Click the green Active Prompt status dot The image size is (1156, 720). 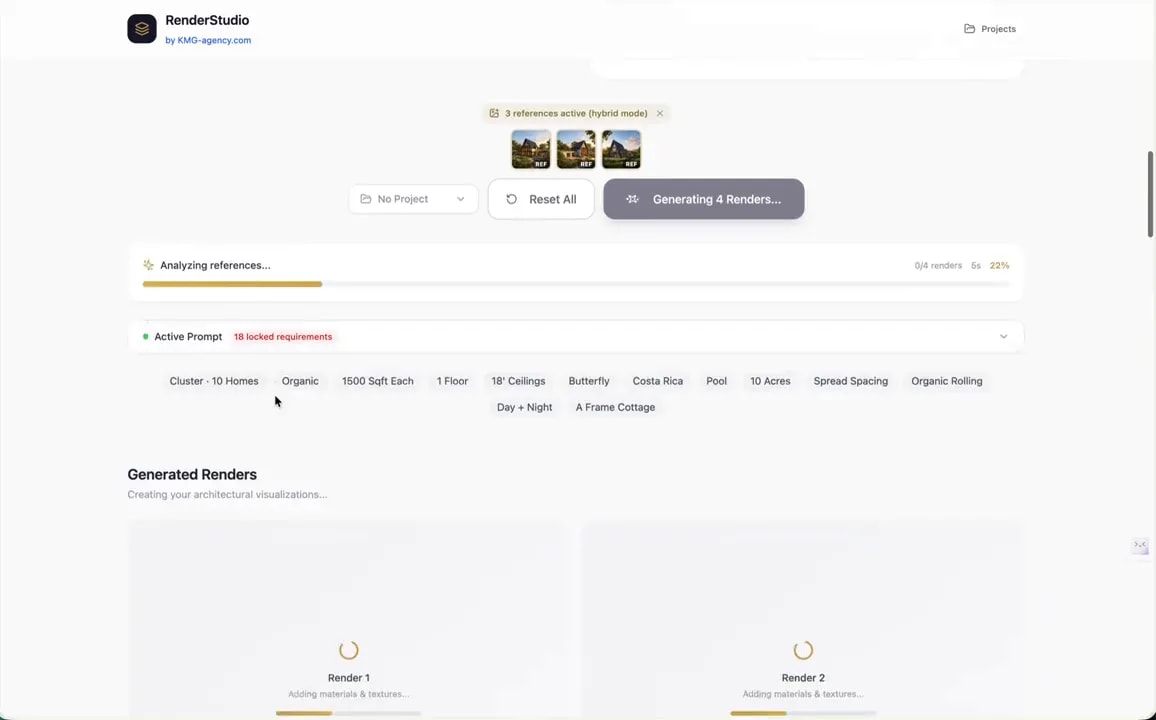point(145,337)
